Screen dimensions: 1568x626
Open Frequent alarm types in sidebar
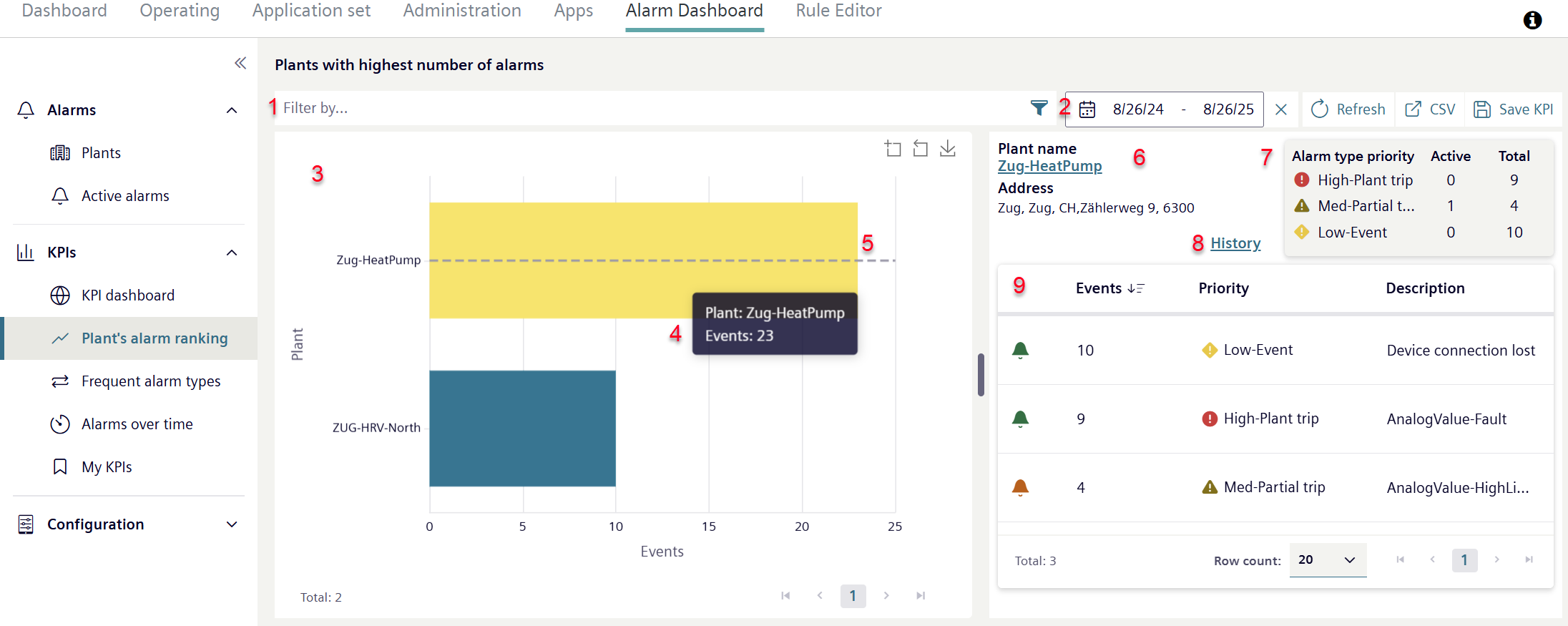pos(150,381)
